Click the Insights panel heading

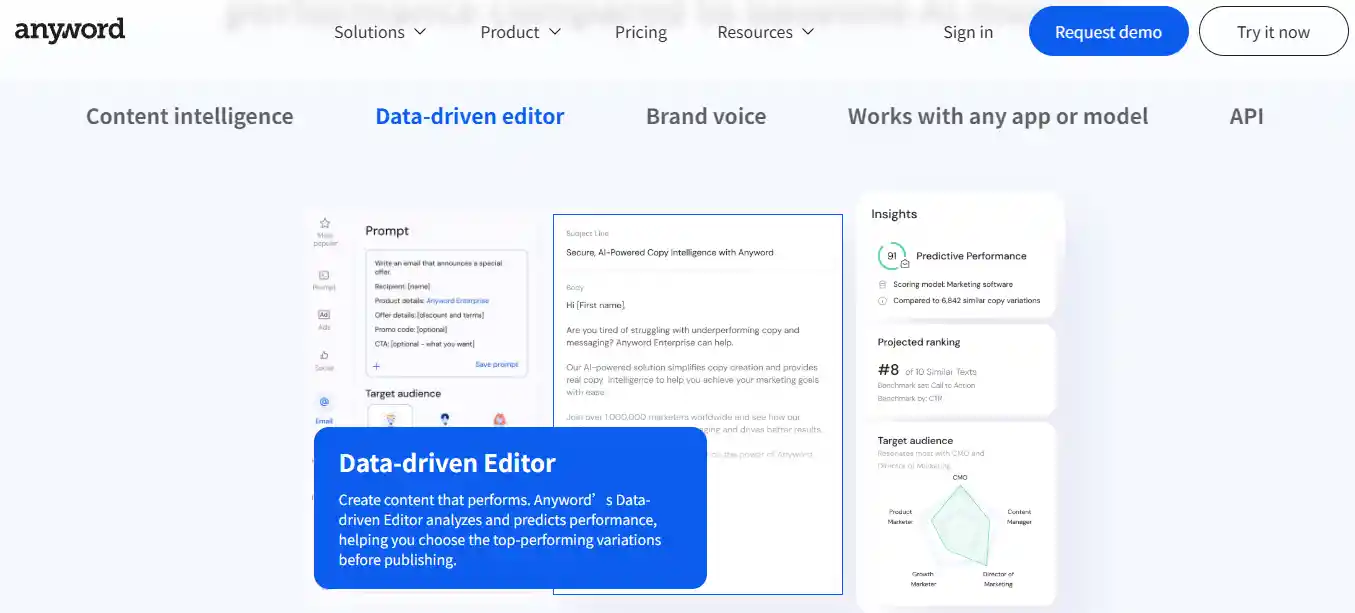tap(894, 214)
